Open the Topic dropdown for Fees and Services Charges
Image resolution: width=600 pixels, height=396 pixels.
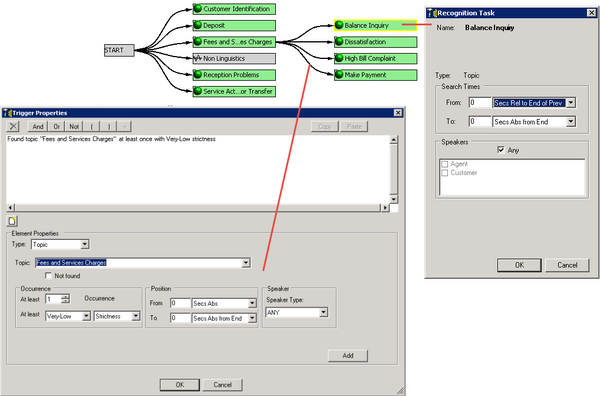point(246,263)
